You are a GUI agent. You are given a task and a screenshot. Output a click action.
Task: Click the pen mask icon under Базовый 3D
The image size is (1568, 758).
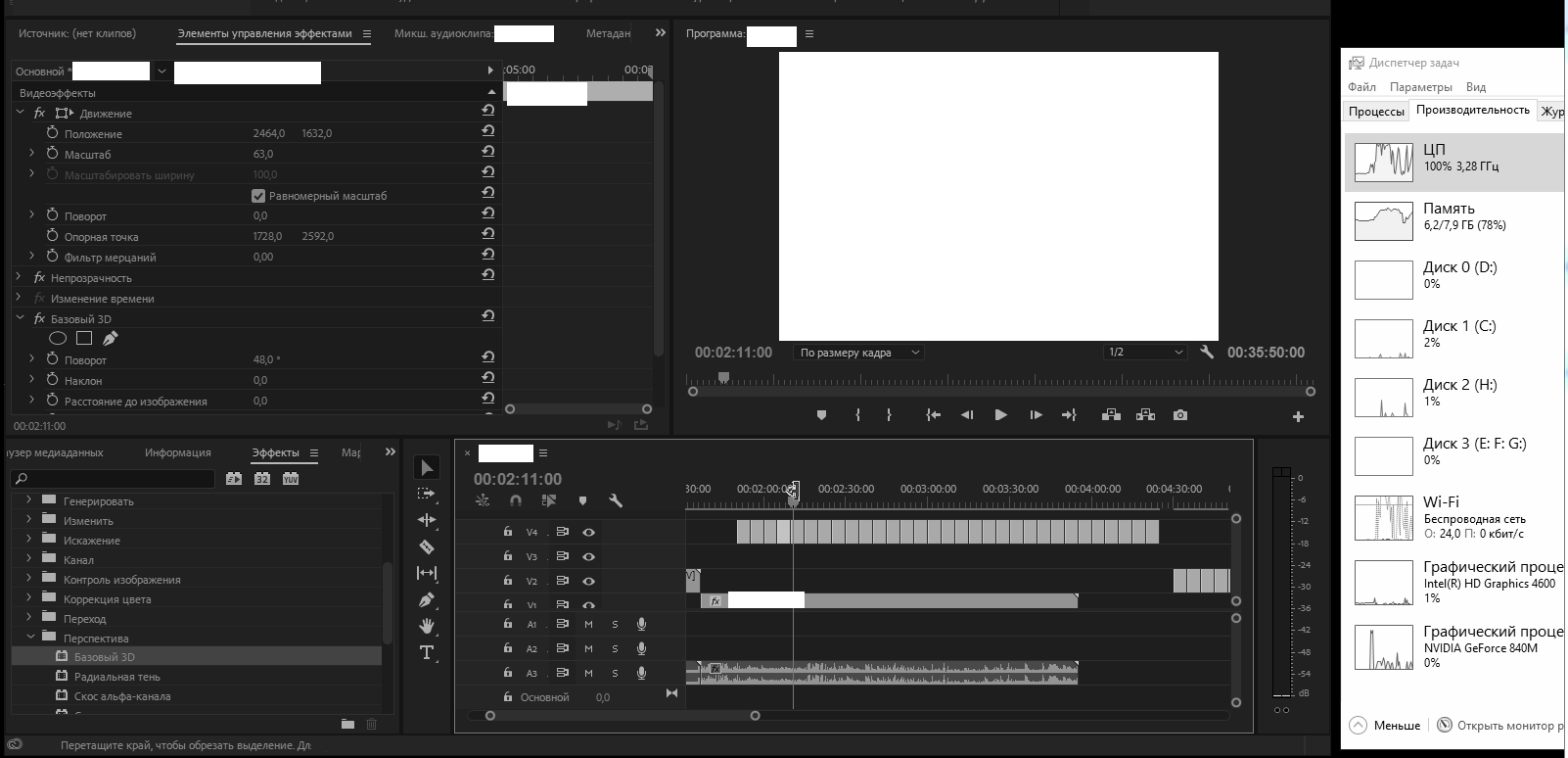(x=111, y=339)
